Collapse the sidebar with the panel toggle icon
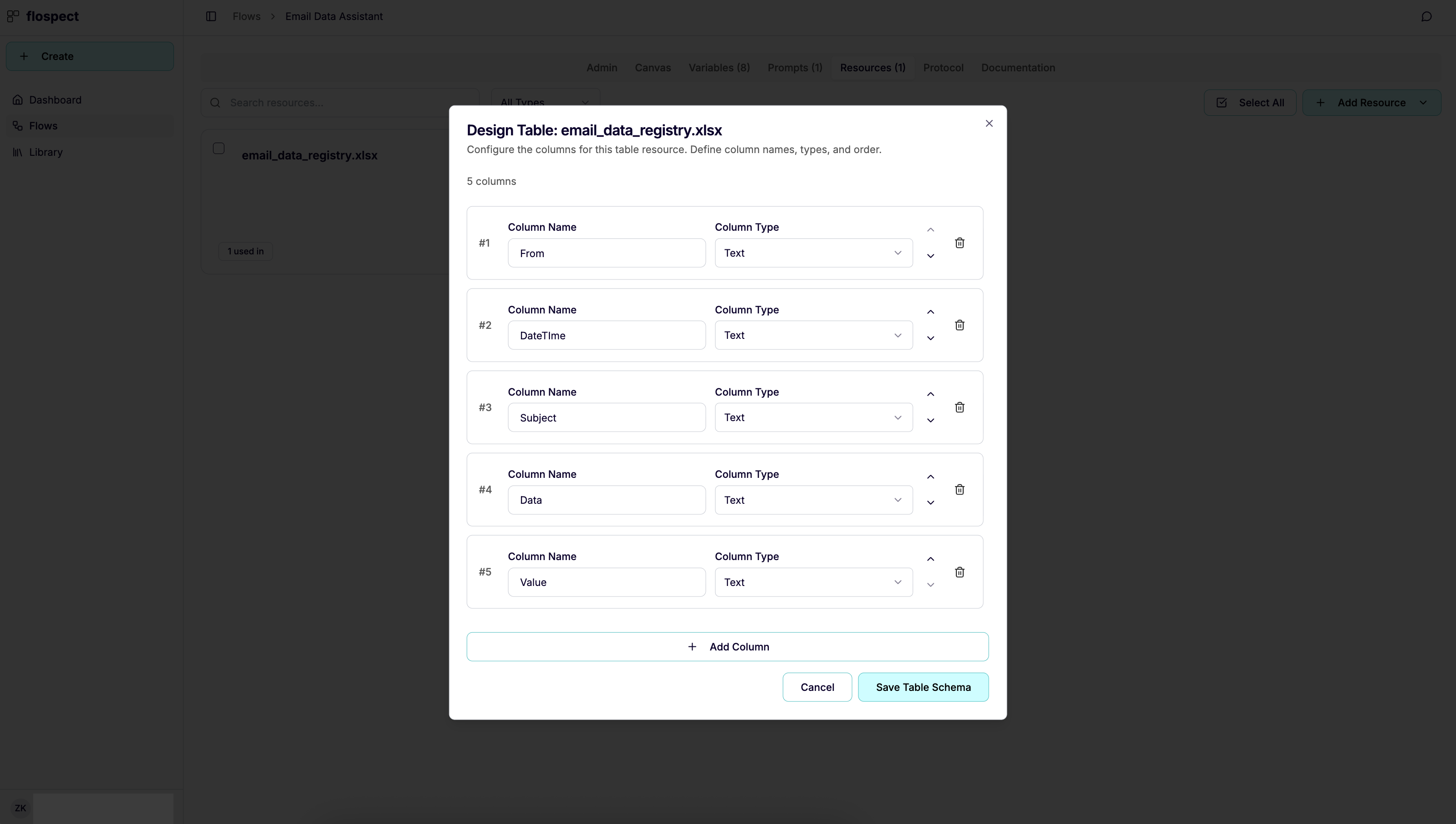Image resolution: width=1456 pixels, height=824 pixels. coord(210,16)
